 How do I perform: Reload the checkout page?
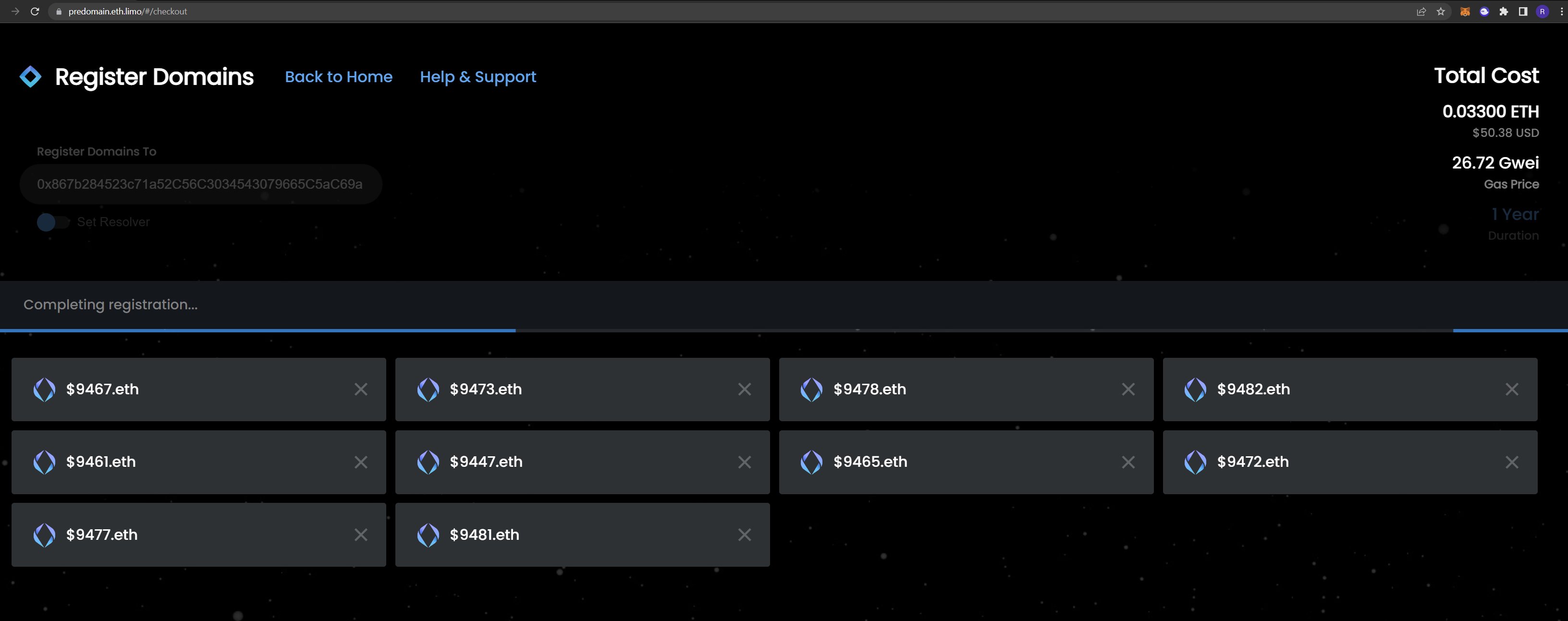click(35, 12)
